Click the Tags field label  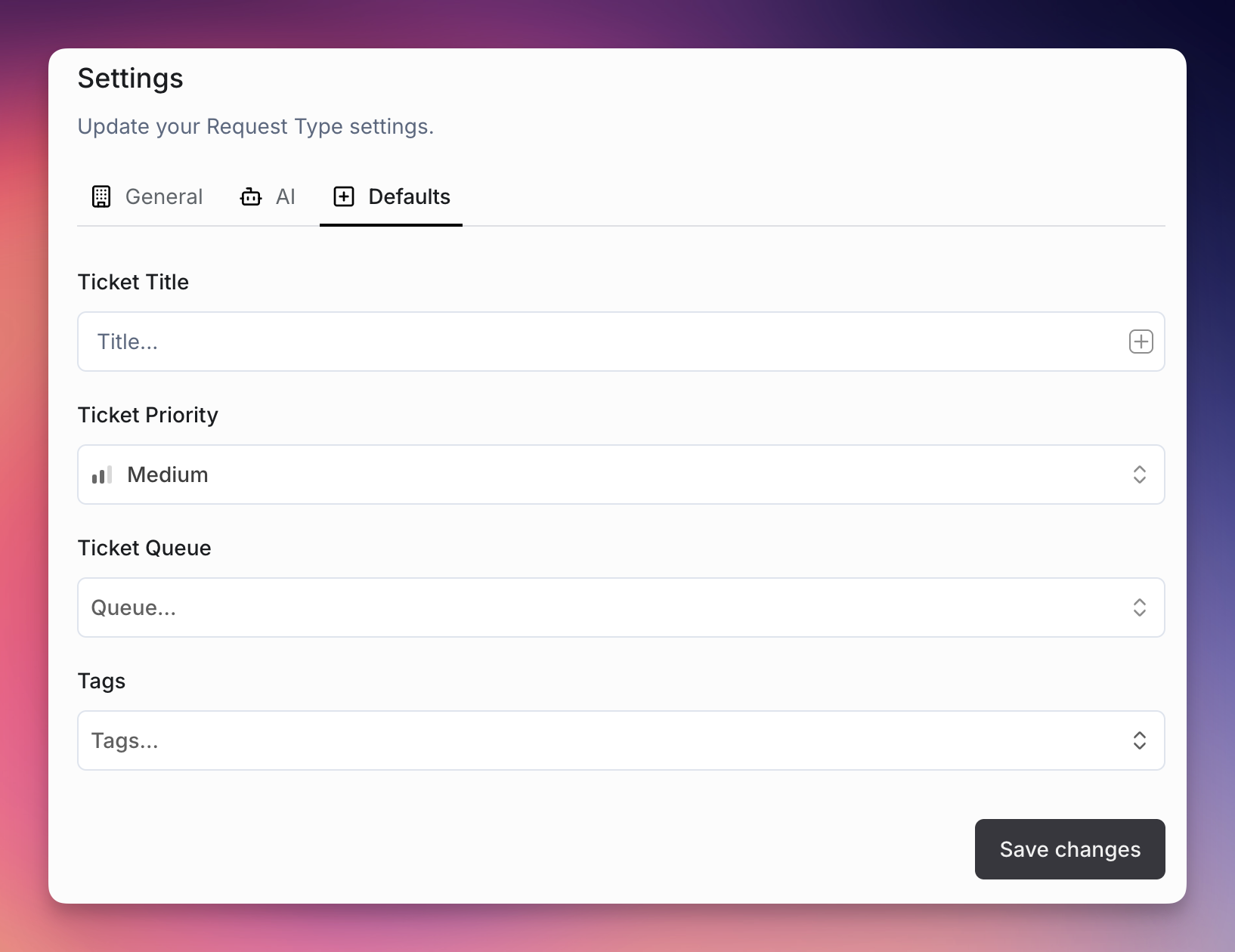tap(101, 681)
